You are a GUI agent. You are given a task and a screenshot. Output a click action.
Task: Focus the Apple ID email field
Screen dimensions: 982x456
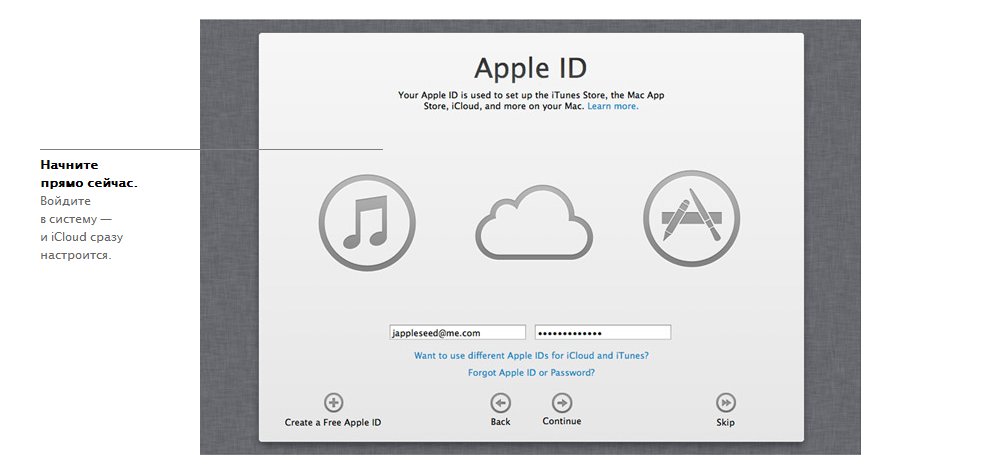click(x=457, y=333)
